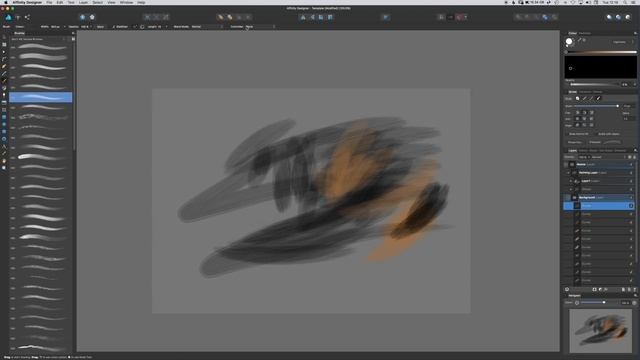Screen dimensions: 640x360
Task: Open the Window menu
Action: click(x=126, y=2)
